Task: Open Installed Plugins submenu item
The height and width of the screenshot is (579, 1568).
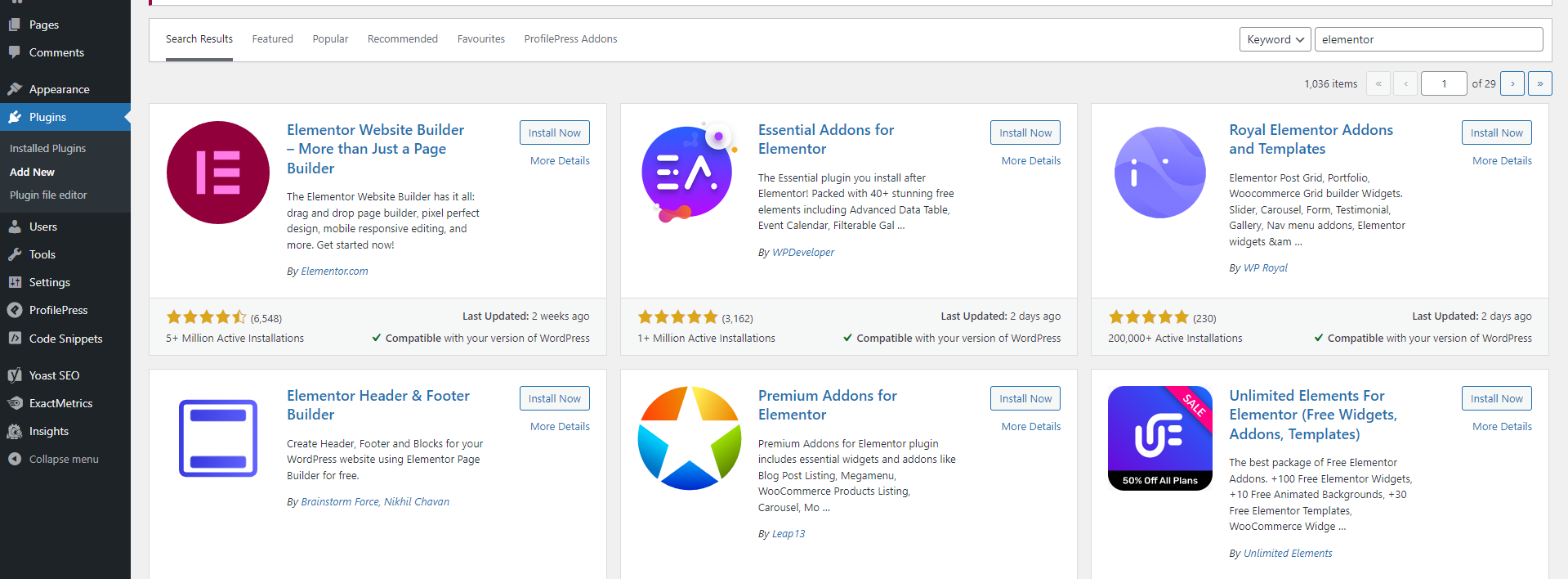Action: [47, 148]
